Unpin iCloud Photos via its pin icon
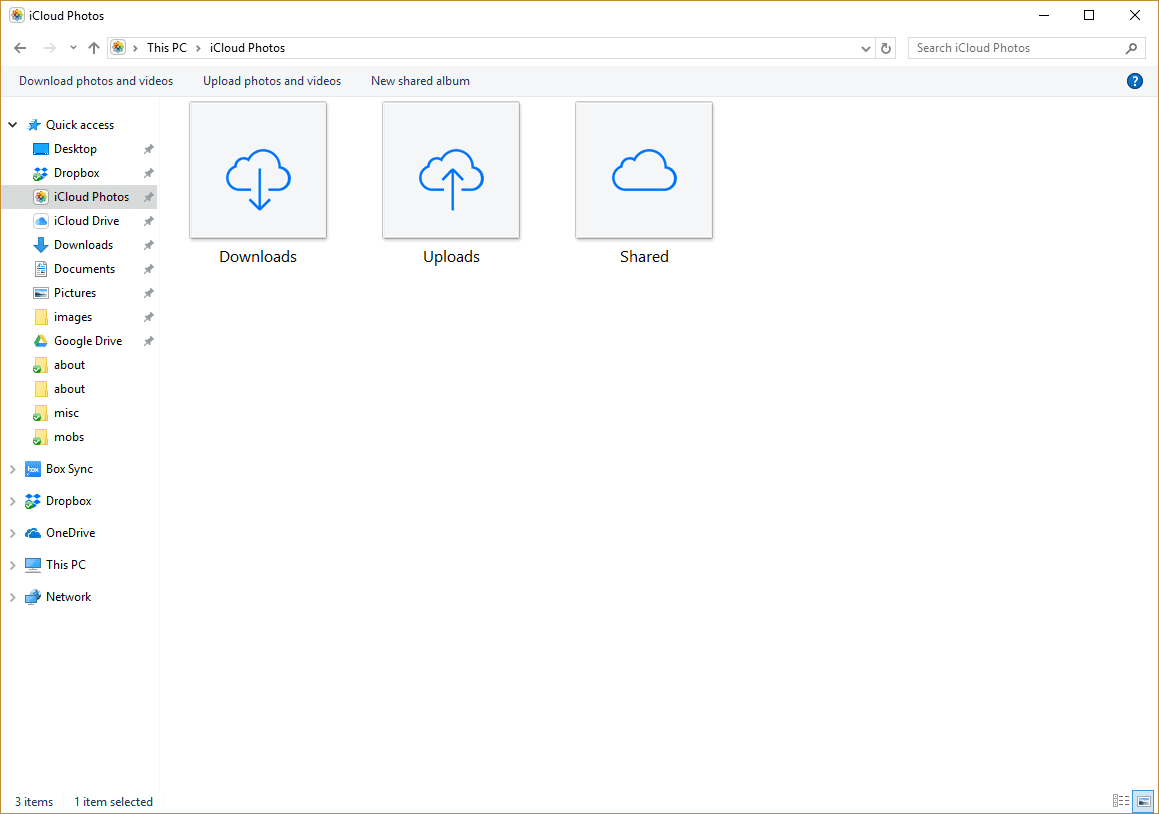The image size is (1159, 814). [x=148, y=197]
